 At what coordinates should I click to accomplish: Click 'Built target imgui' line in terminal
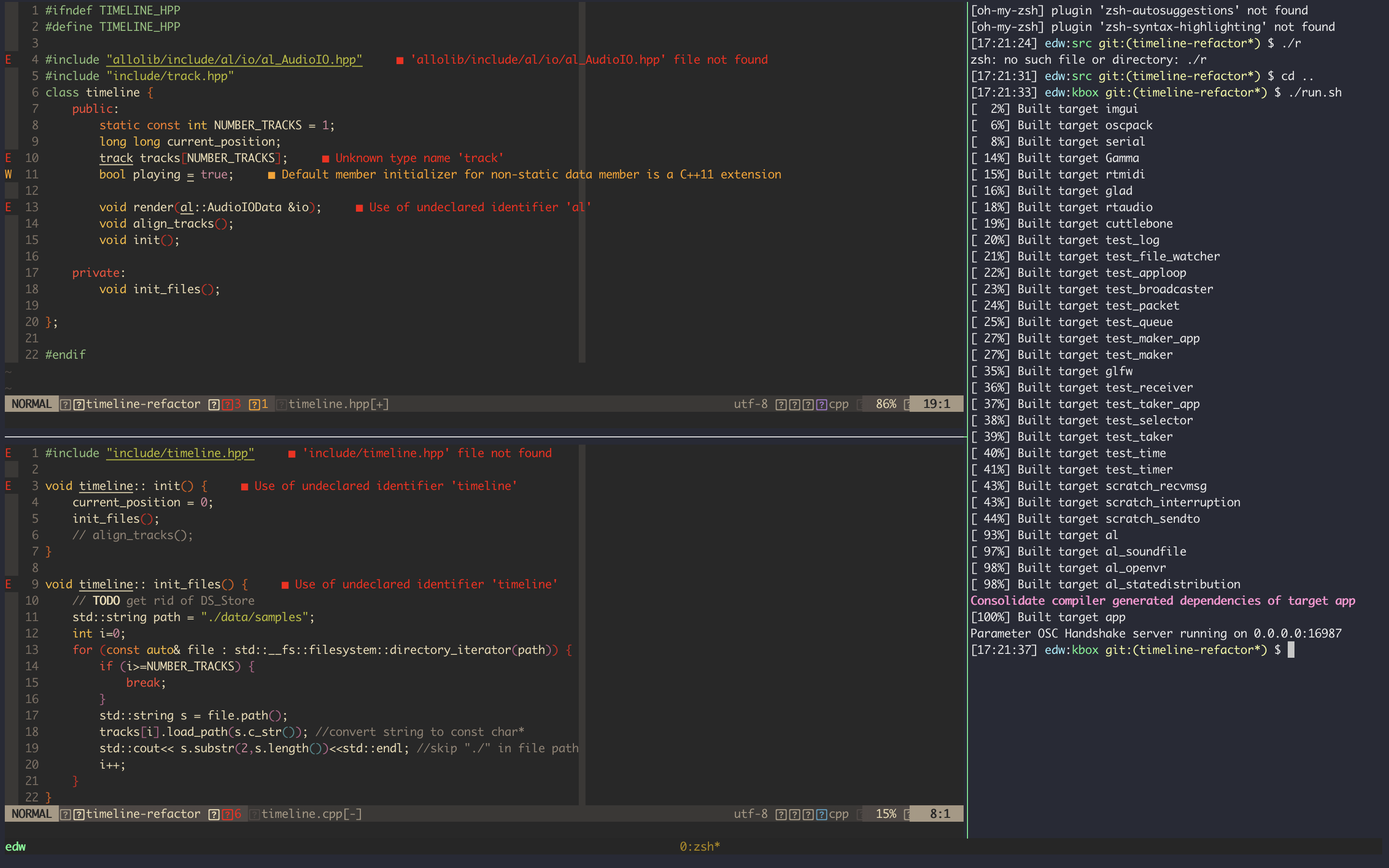1054,109
